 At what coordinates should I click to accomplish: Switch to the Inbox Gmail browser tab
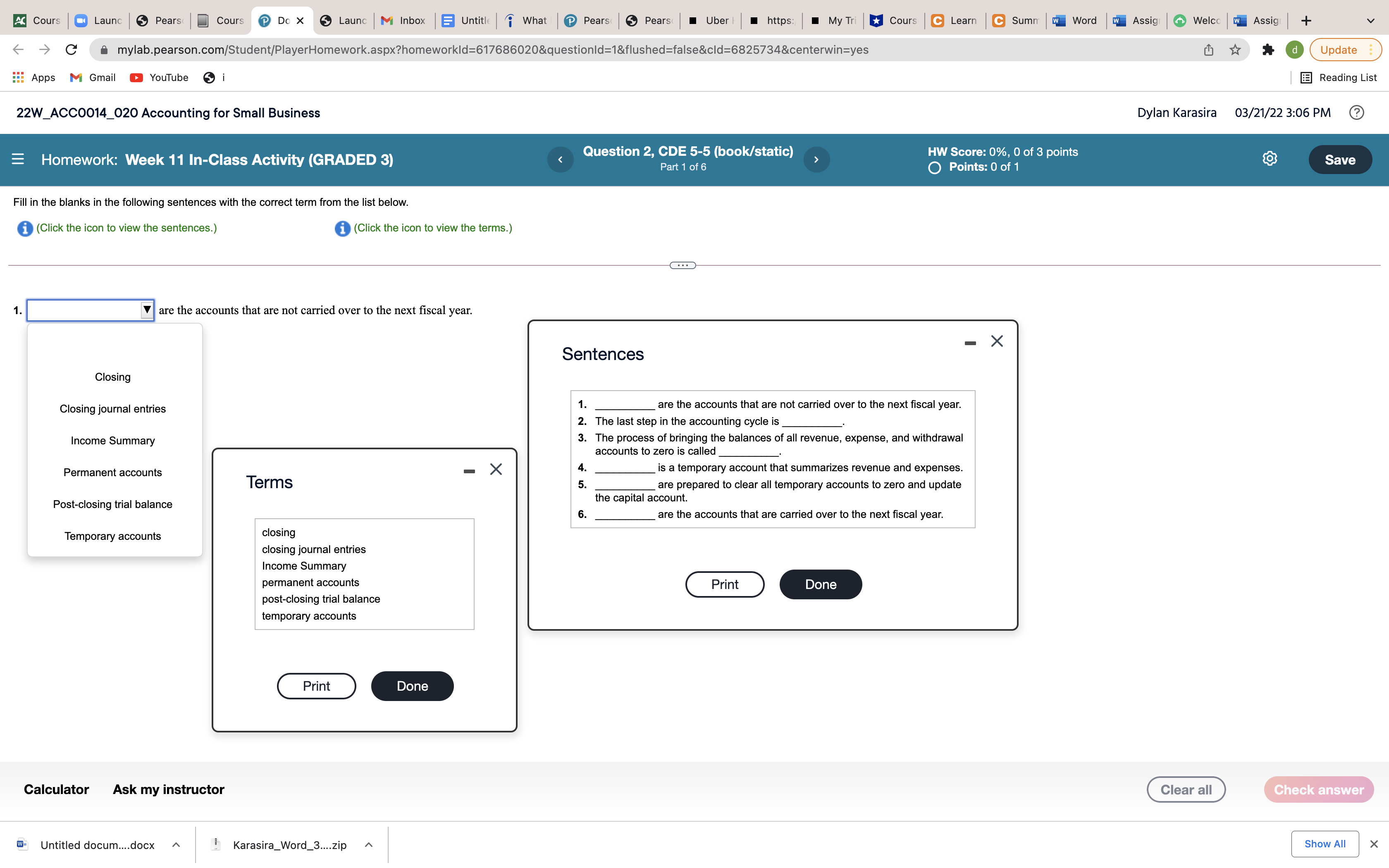(x=404, y=21)
